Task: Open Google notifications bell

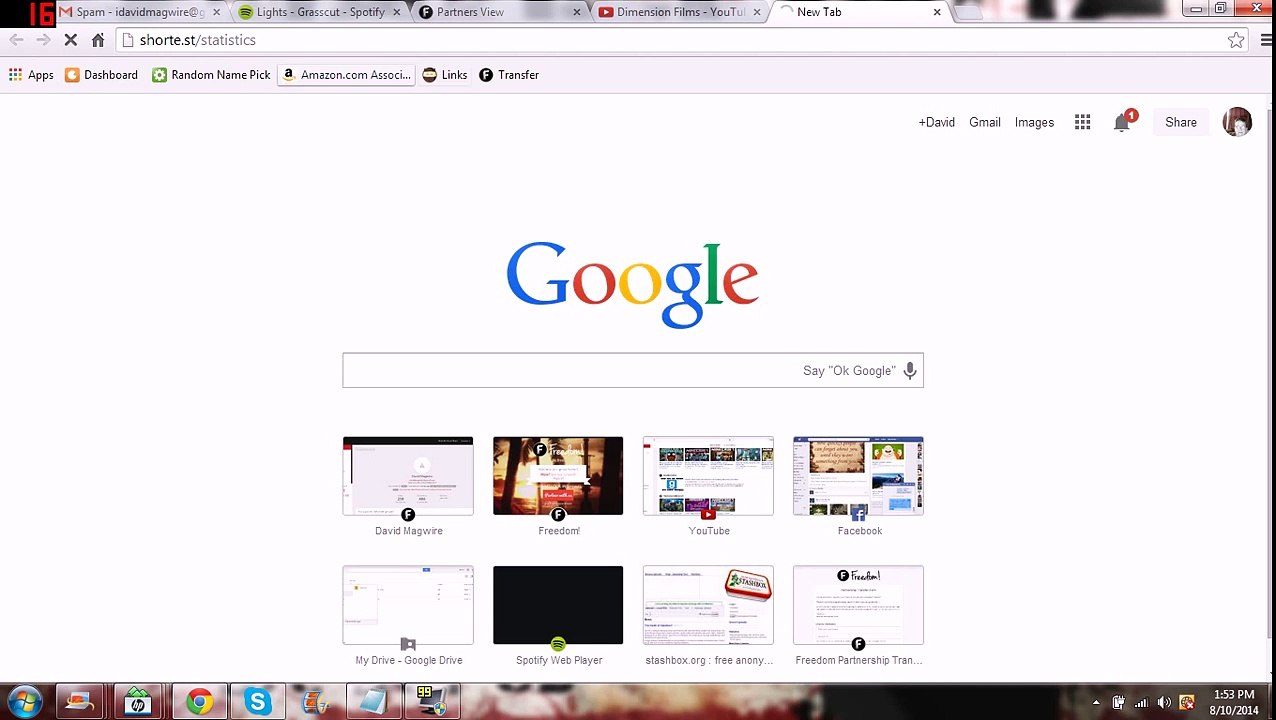Action: [x=1123, y=122]
